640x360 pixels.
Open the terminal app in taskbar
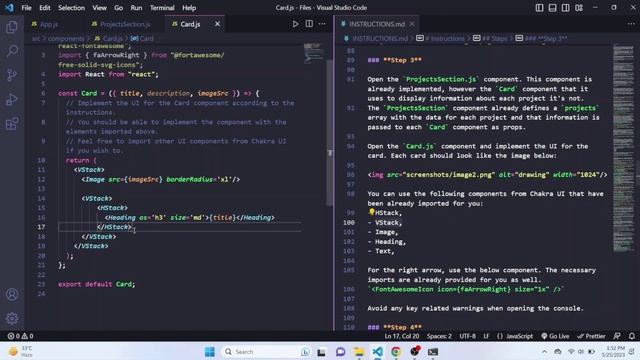(x=433, y=351)
